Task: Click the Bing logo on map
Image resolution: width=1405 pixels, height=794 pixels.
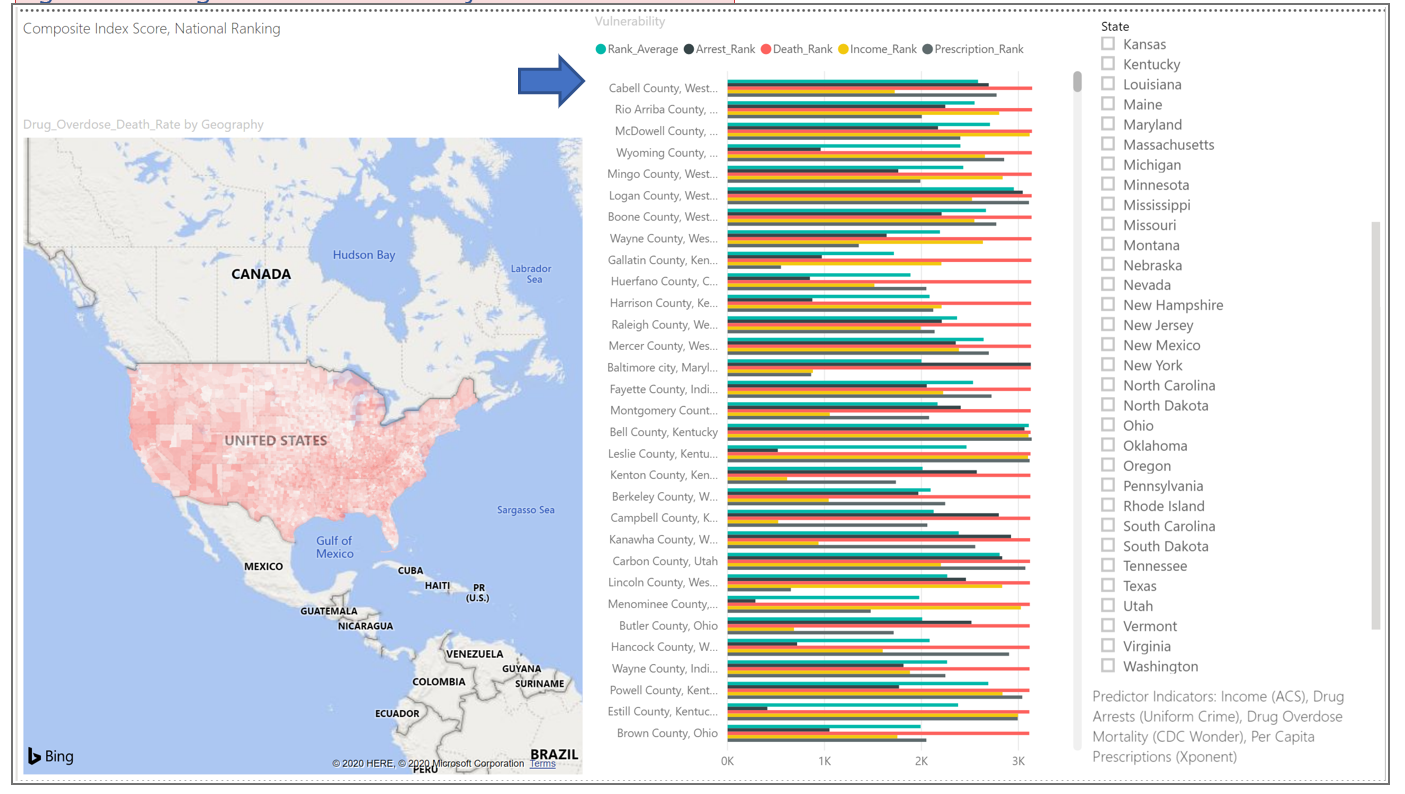Action: 50,756
